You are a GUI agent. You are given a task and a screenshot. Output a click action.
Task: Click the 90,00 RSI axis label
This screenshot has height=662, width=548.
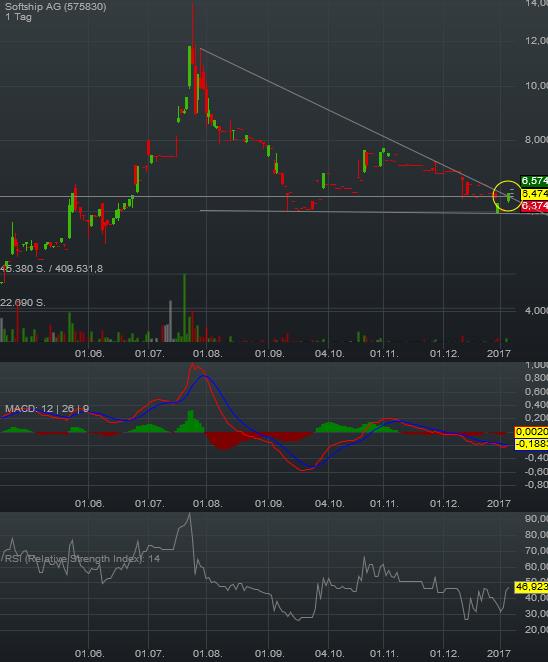tap(536, 518)
